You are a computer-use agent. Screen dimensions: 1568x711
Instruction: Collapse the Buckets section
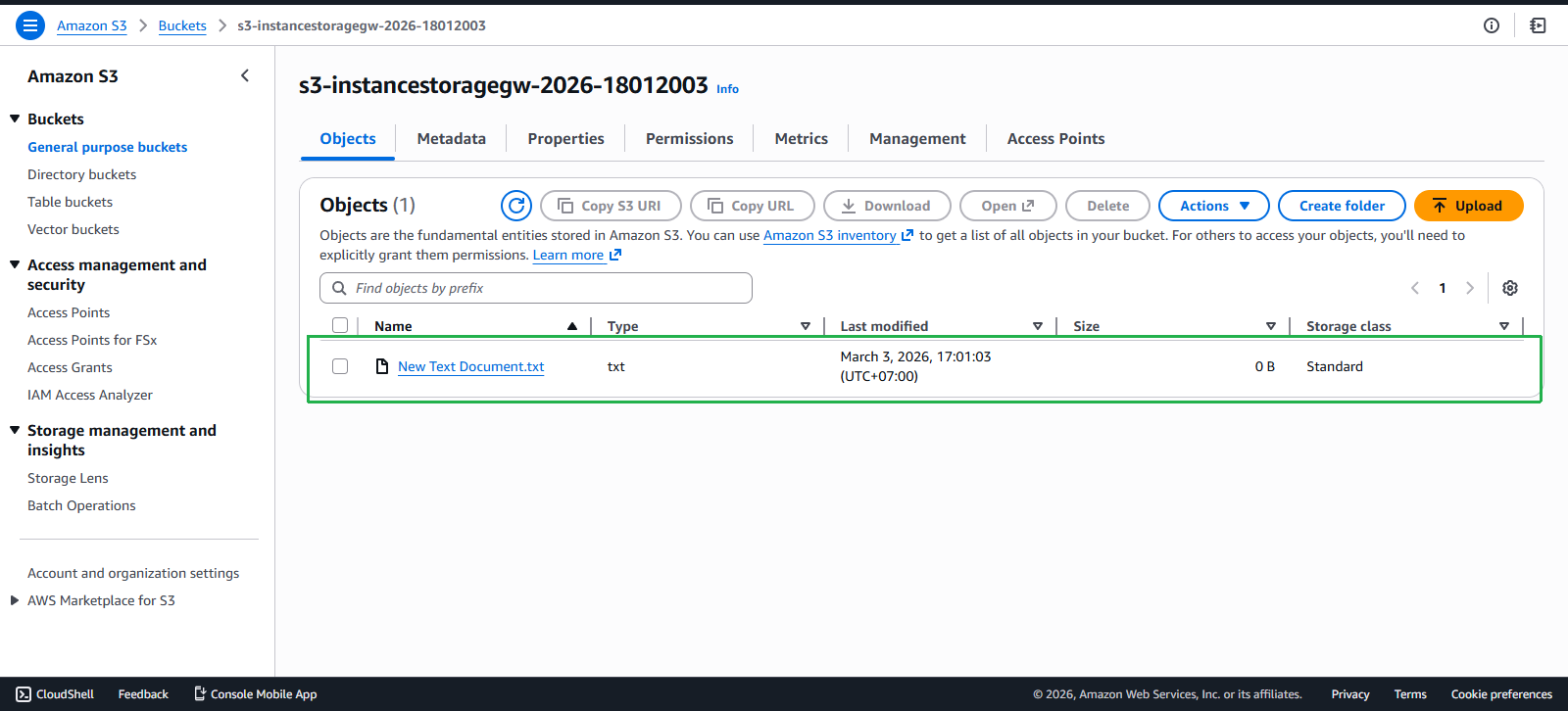pyautogui.click(x=15, y=118)
